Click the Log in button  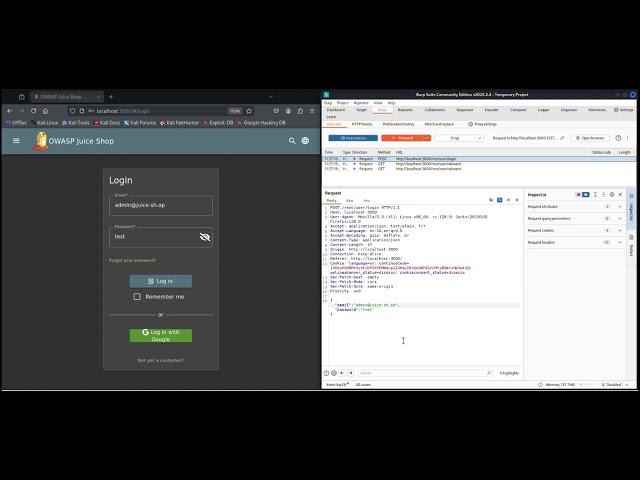point(161,281)
